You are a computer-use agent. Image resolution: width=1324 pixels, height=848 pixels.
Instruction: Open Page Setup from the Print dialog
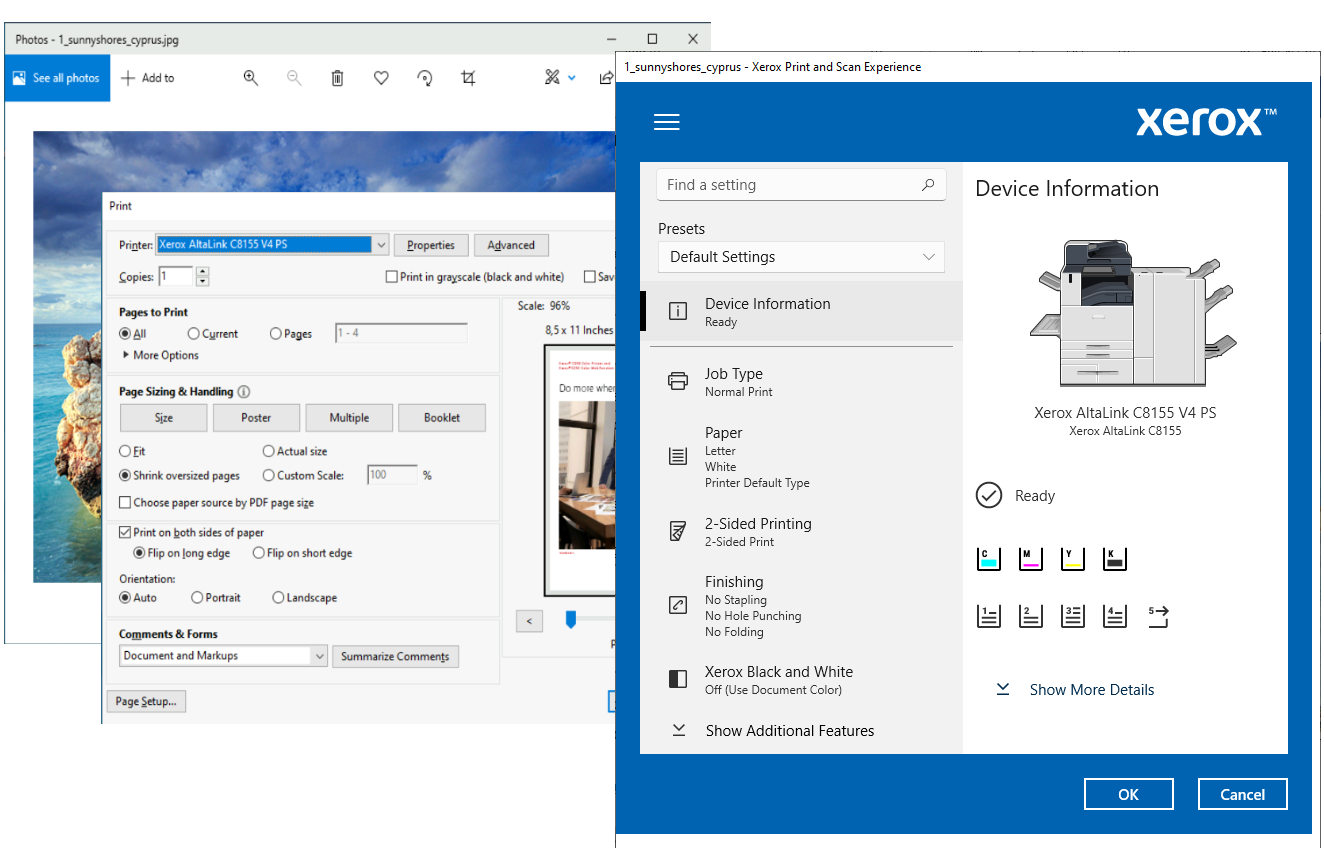pyautogui.click(x=146, y=702)
